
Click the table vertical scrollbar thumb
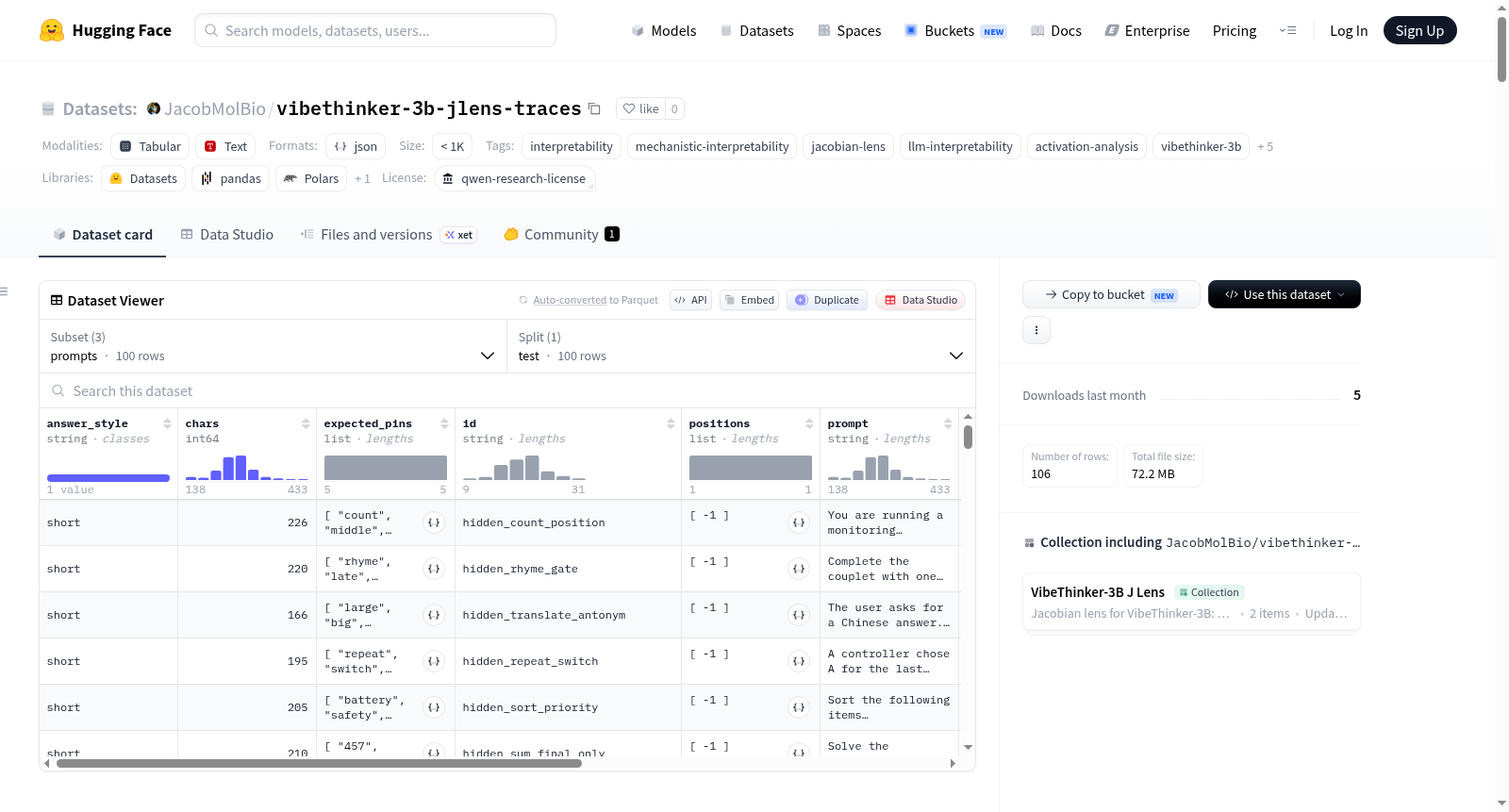pyautogui.click(x=968, y=437)
